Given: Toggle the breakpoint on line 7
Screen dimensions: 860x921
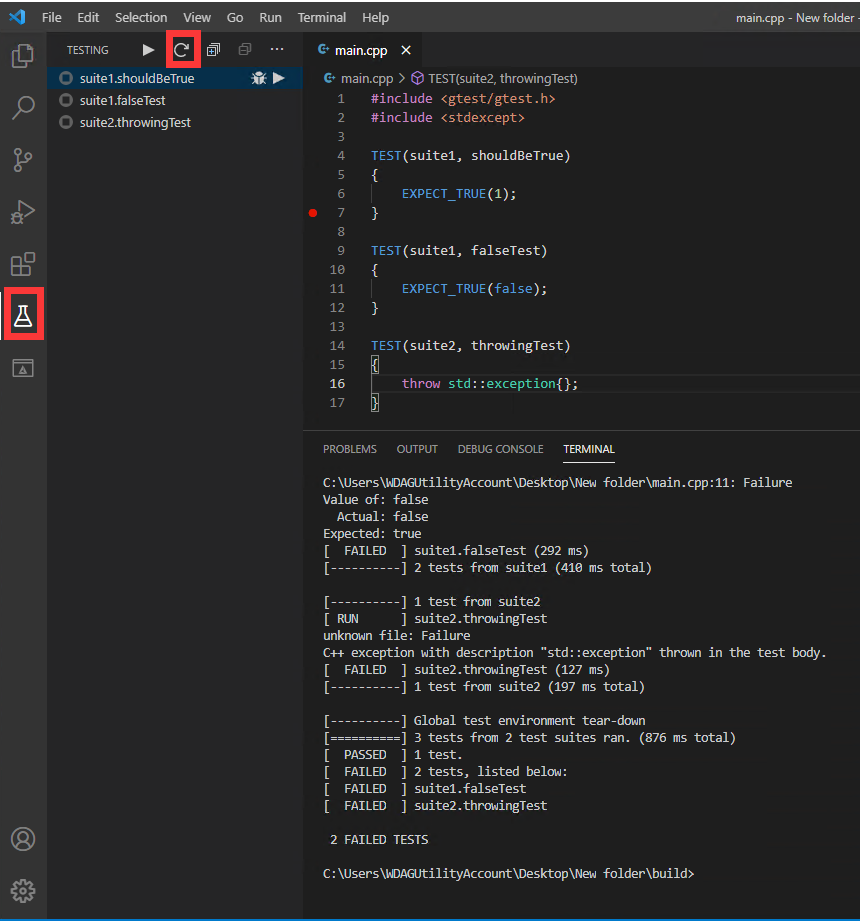Looking at the screenshot, I should [313, 213].
